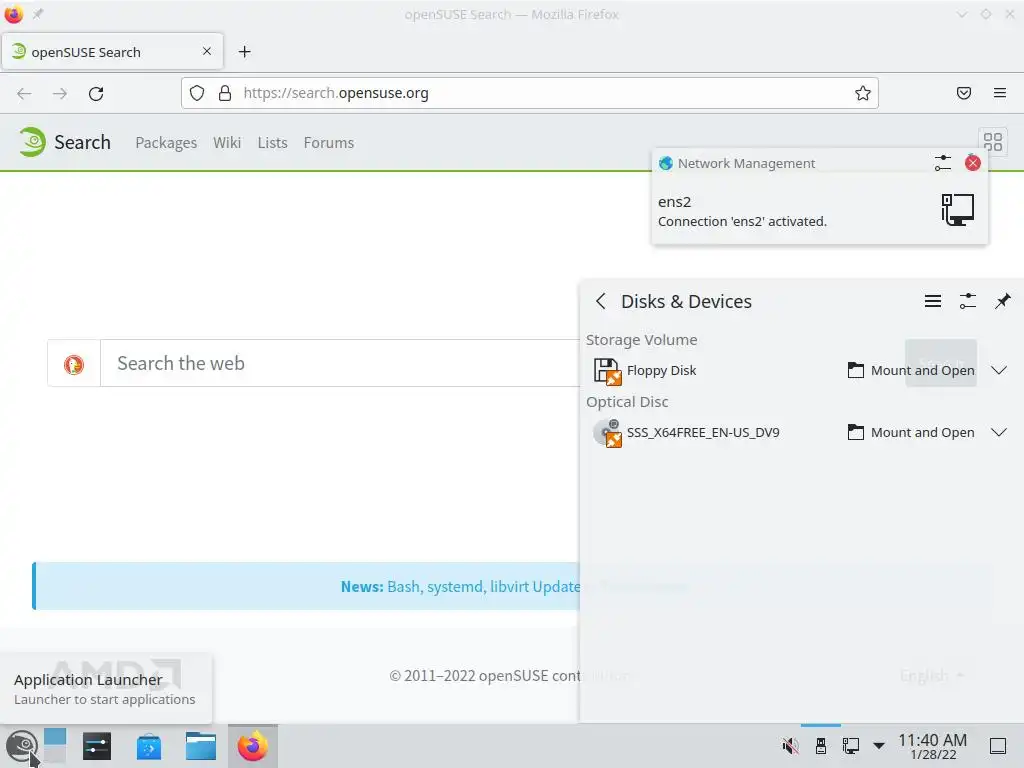This screenshot has height=768, width=1024.
Task: Open the Wiki navigation link
Action: pyautogui.click(x=227, y=142)
